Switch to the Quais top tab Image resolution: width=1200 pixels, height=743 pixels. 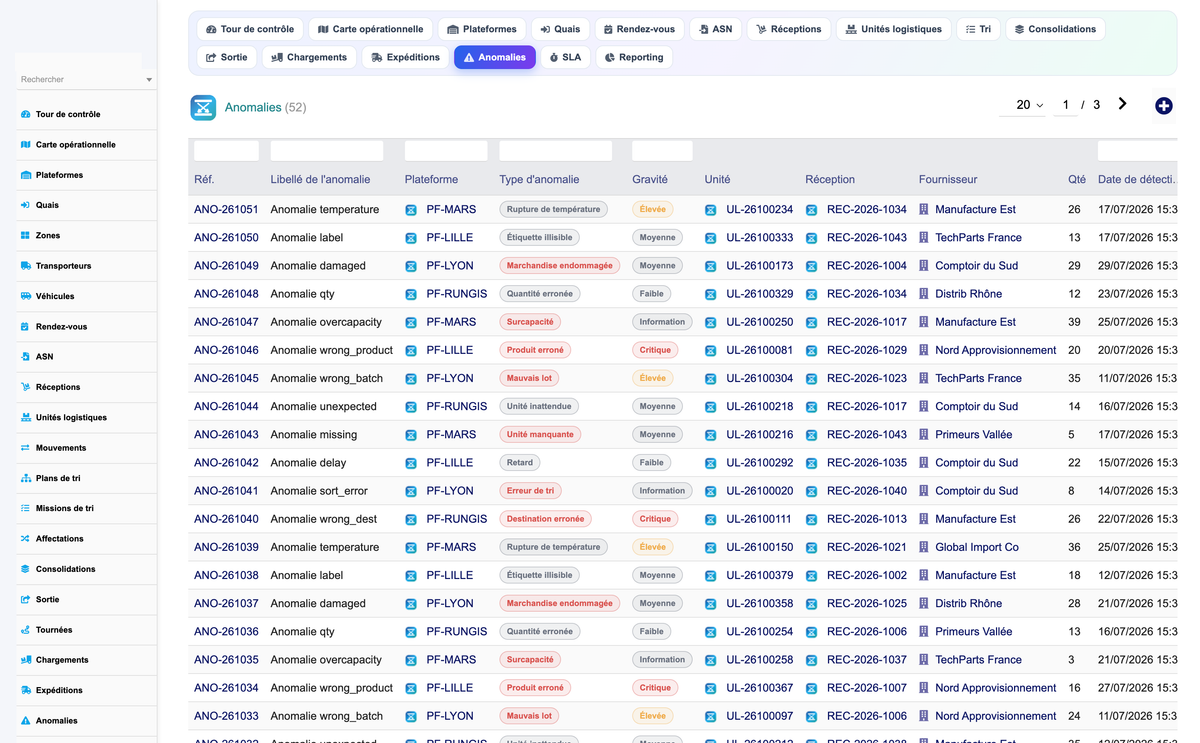tap(560, 29)
